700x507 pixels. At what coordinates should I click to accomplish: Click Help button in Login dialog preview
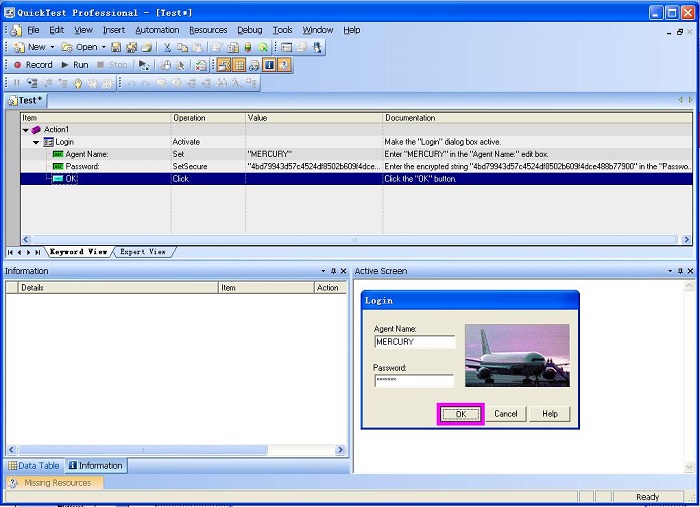(x=550, y=414)
